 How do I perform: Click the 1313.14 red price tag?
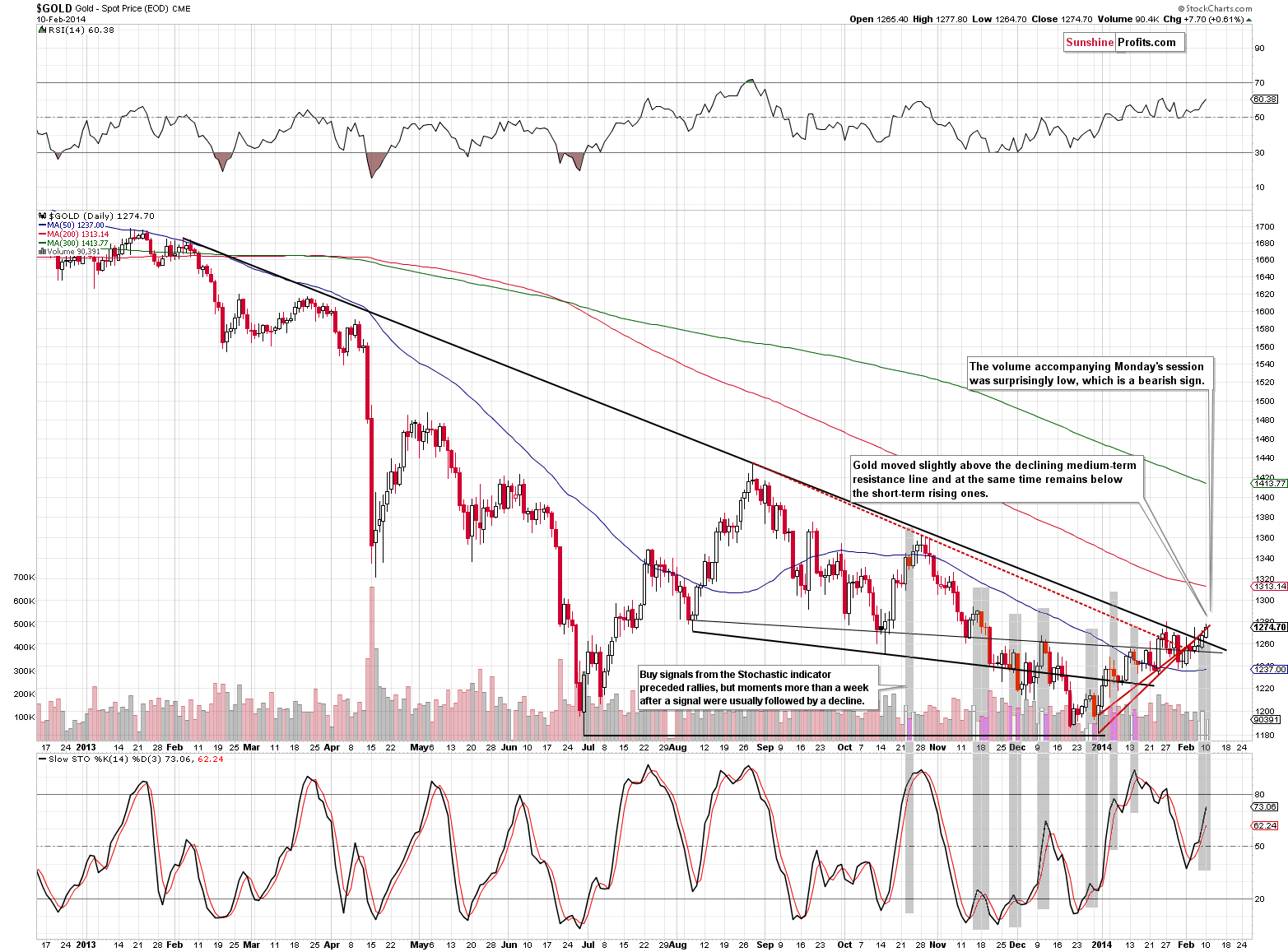click(x=1269, y=586)
